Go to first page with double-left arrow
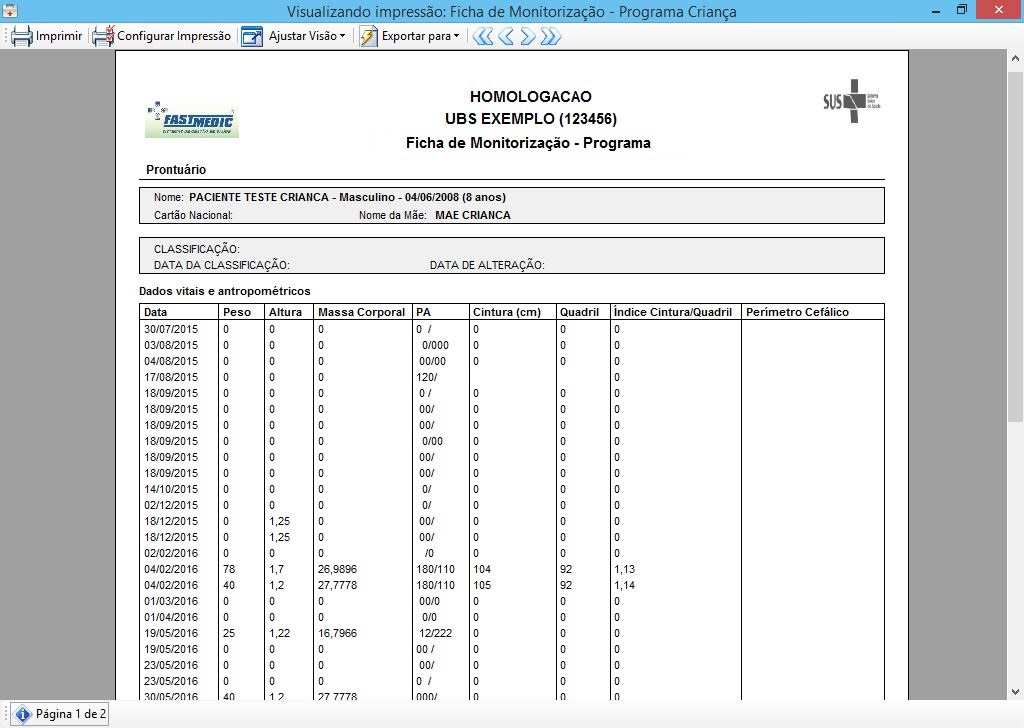Viewport: 1024px width, 728px height. [x=483, y=37]
